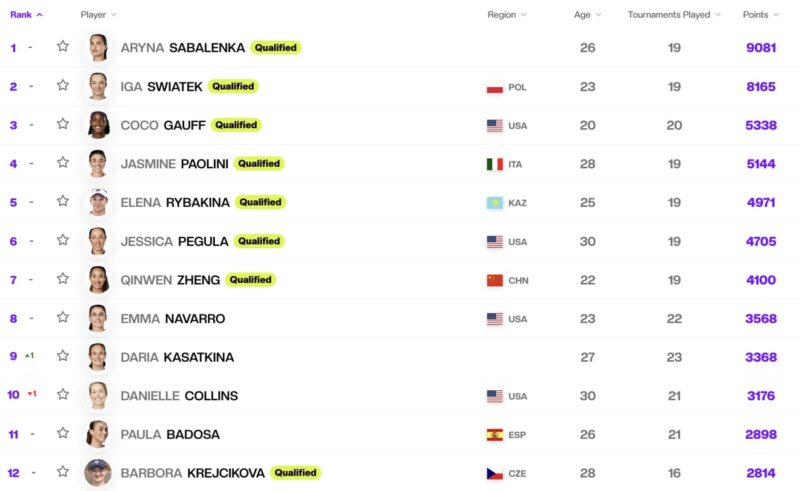Viewport: 800px width, 491px height.
Task: Click the Poland flag icon
Action: click(494, 87)
